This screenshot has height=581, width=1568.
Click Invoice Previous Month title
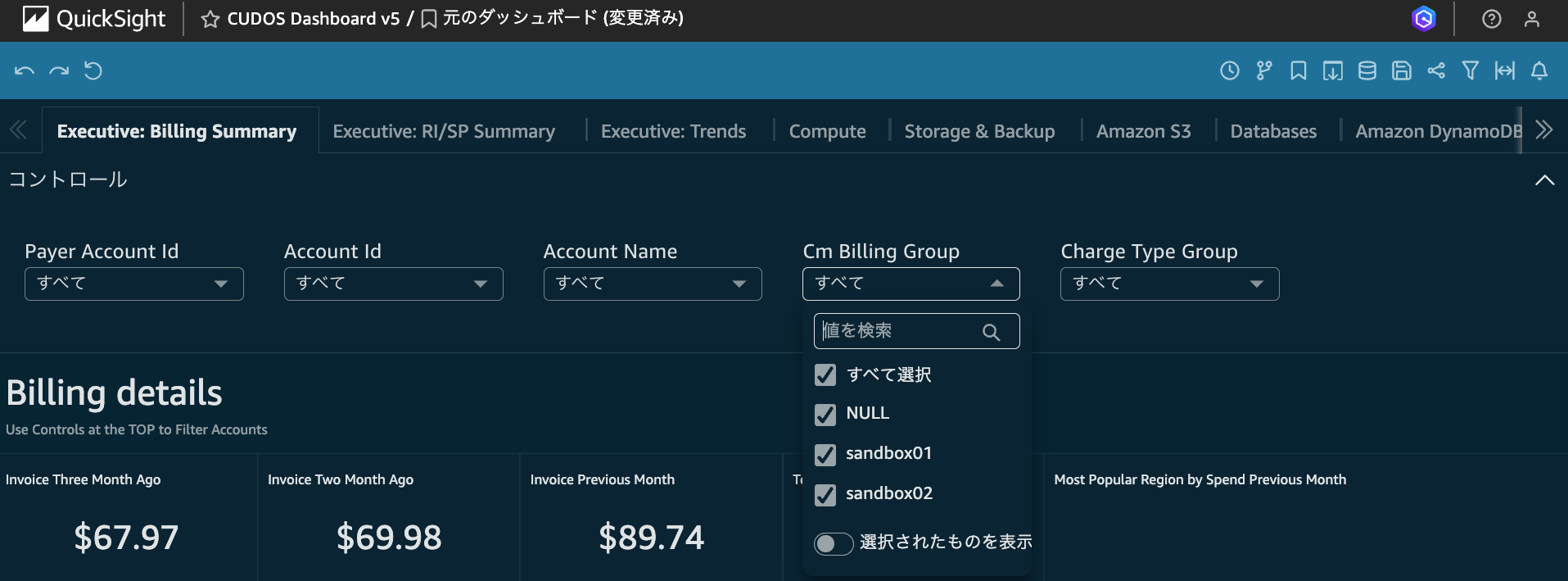click(603, 479)
